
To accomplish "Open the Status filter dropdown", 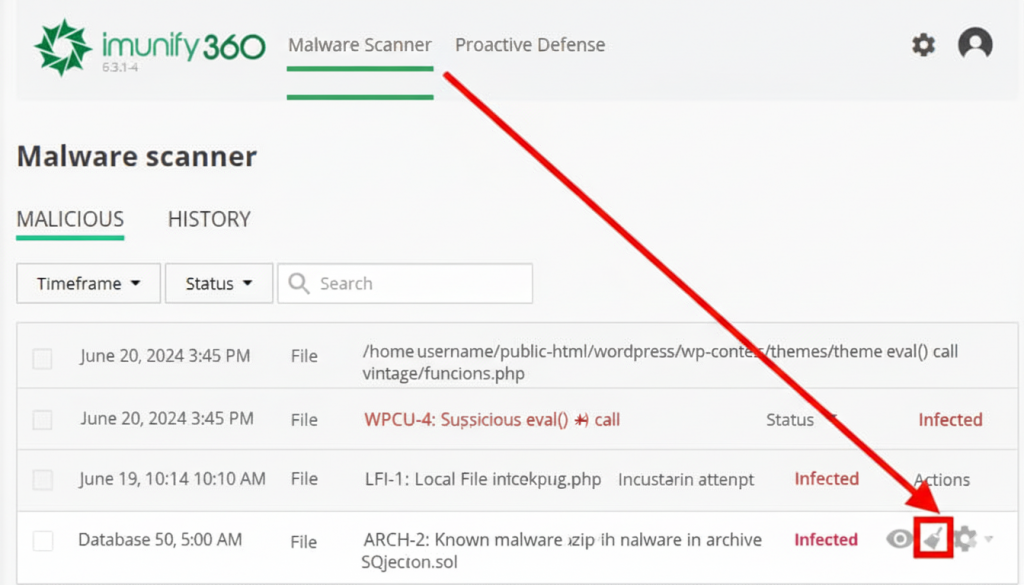I will tap(218, 283).
